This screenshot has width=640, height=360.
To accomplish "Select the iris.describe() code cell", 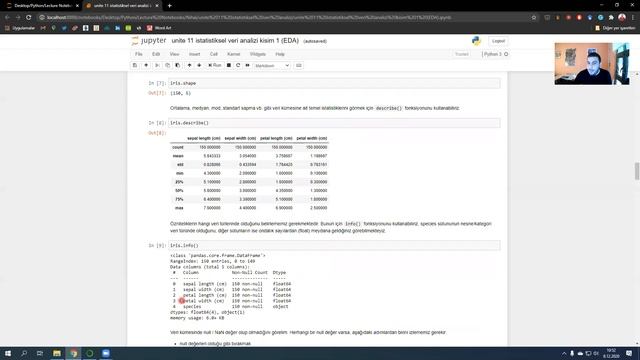I will tap(335, 123).
